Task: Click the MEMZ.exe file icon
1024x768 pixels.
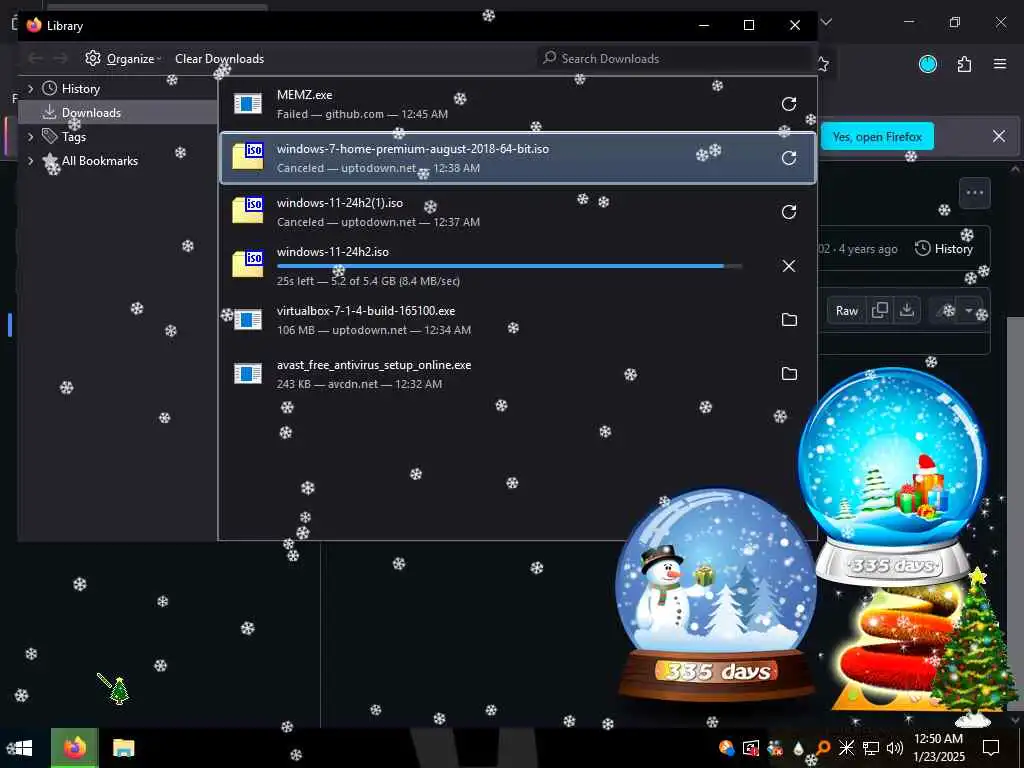Action: tap(248, 103)
